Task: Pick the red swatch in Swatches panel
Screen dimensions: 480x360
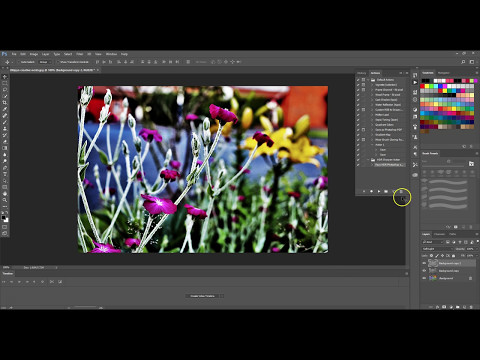Action: [422, 86]
